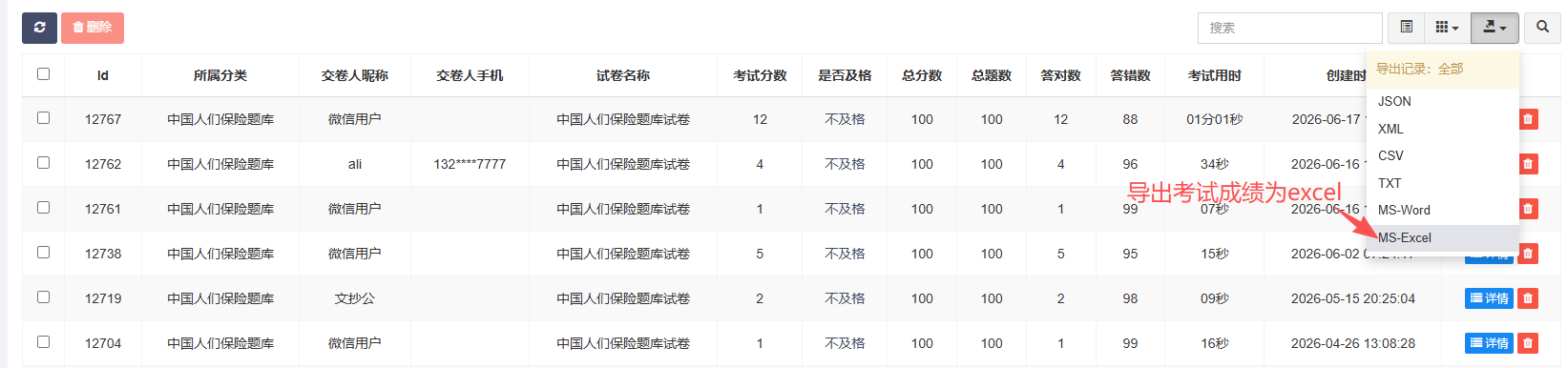Screen dimensions: 1568x368
Task: Click the Id cell 12719
Action: click(x=103, y=298)
